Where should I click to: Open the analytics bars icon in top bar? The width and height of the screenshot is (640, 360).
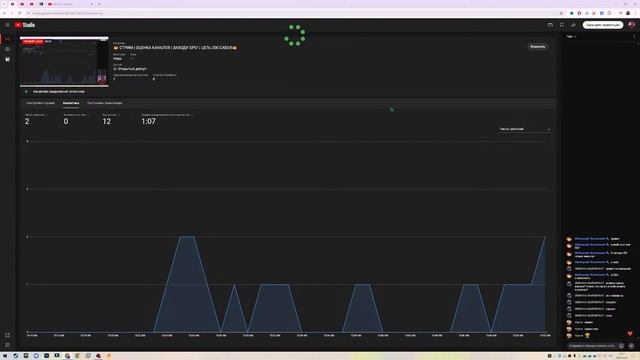click(x=573, y=25)
